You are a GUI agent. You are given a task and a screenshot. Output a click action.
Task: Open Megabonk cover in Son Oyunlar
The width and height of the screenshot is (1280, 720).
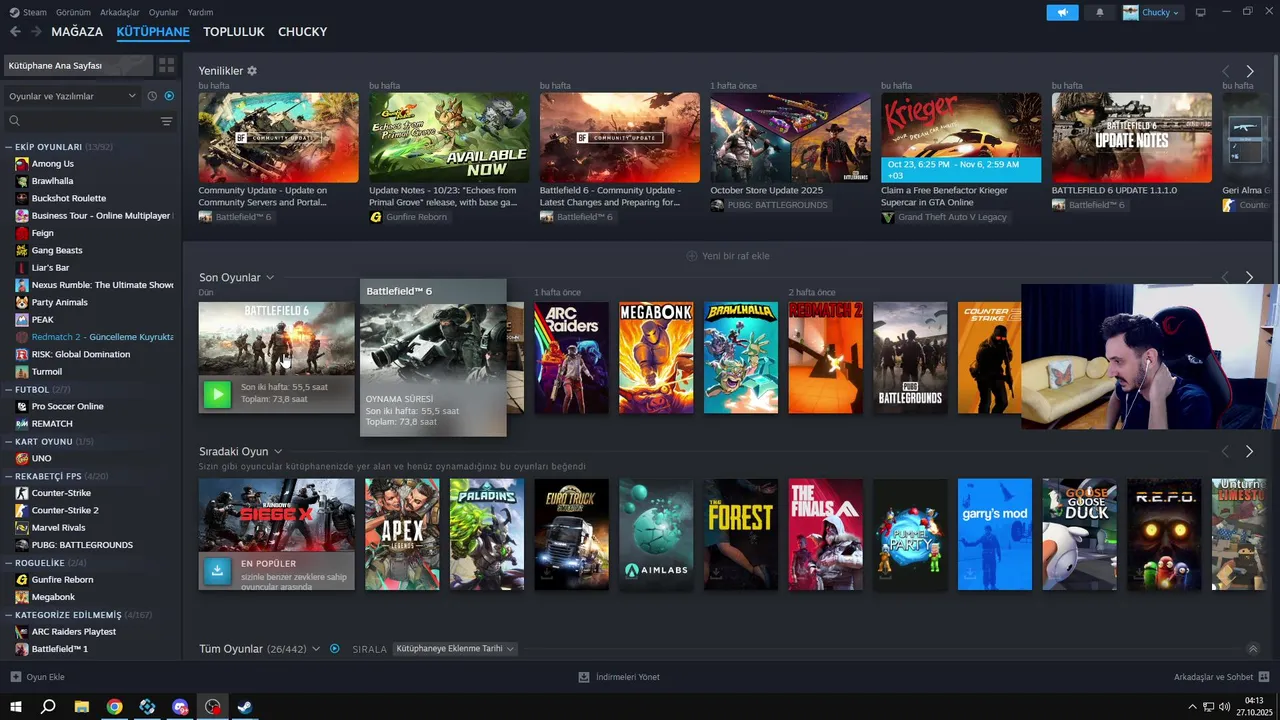pos(656,358)
